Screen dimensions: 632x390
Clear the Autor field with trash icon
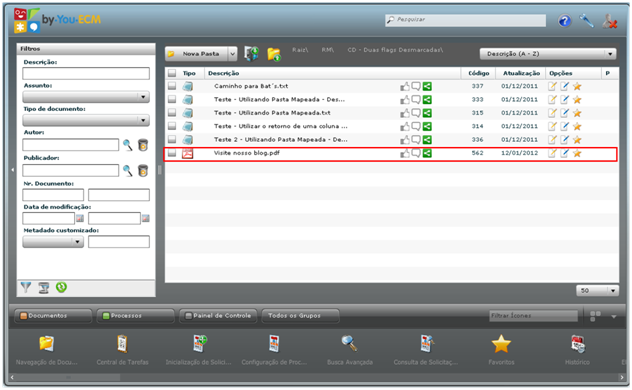pos(143,145)
